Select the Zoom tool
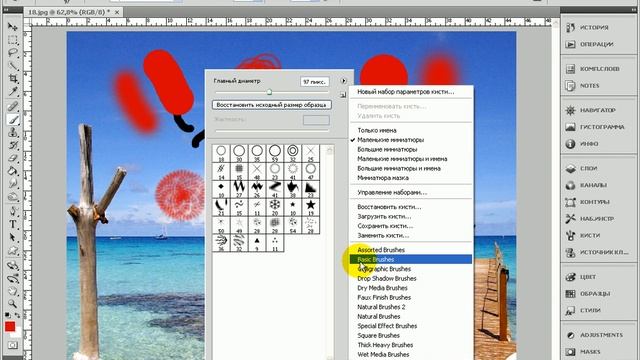The image size is (640, 360). pos(13,304)
